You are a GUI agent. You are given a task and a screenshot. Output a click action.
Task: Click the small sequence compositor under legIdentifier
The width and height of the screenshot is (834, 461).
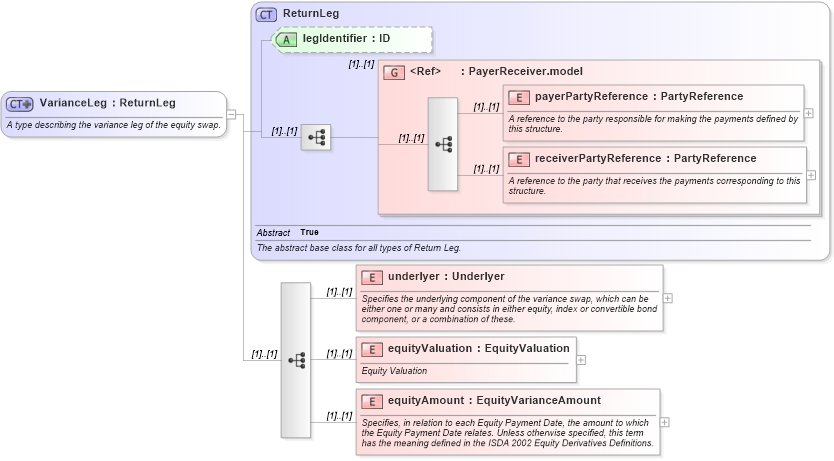[x=316, y=137]
